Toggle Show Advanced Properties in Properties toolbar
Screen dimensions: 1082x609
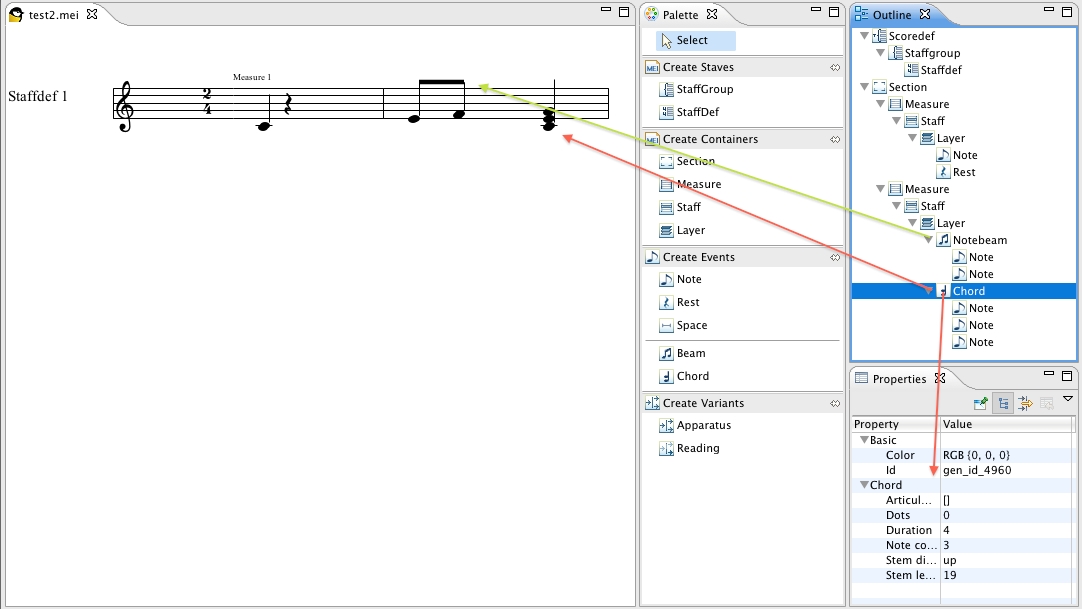1024,403
